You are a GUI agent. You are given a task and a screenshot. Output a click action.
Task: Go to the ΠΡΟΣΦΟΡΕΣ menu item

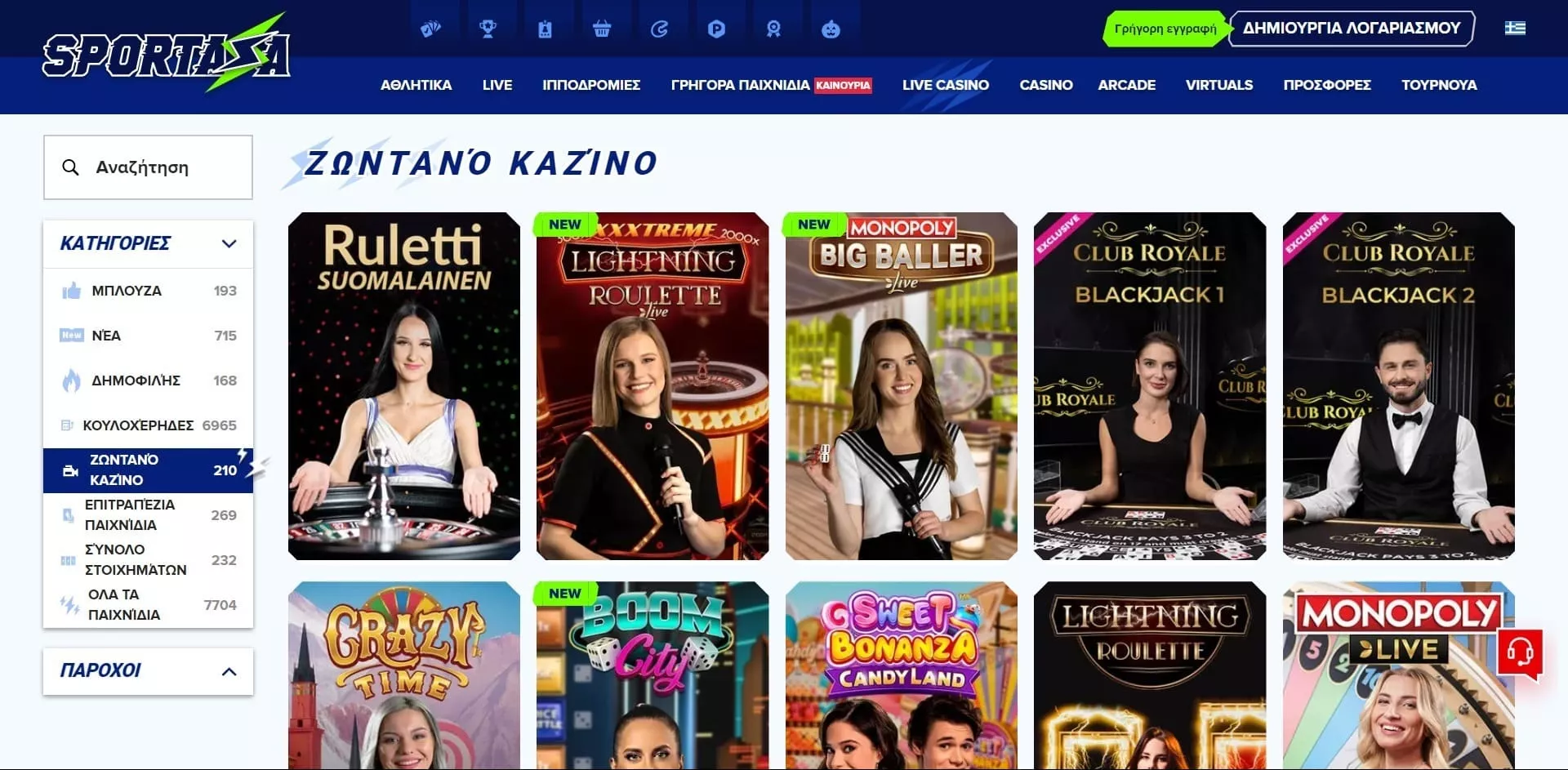1326,85
